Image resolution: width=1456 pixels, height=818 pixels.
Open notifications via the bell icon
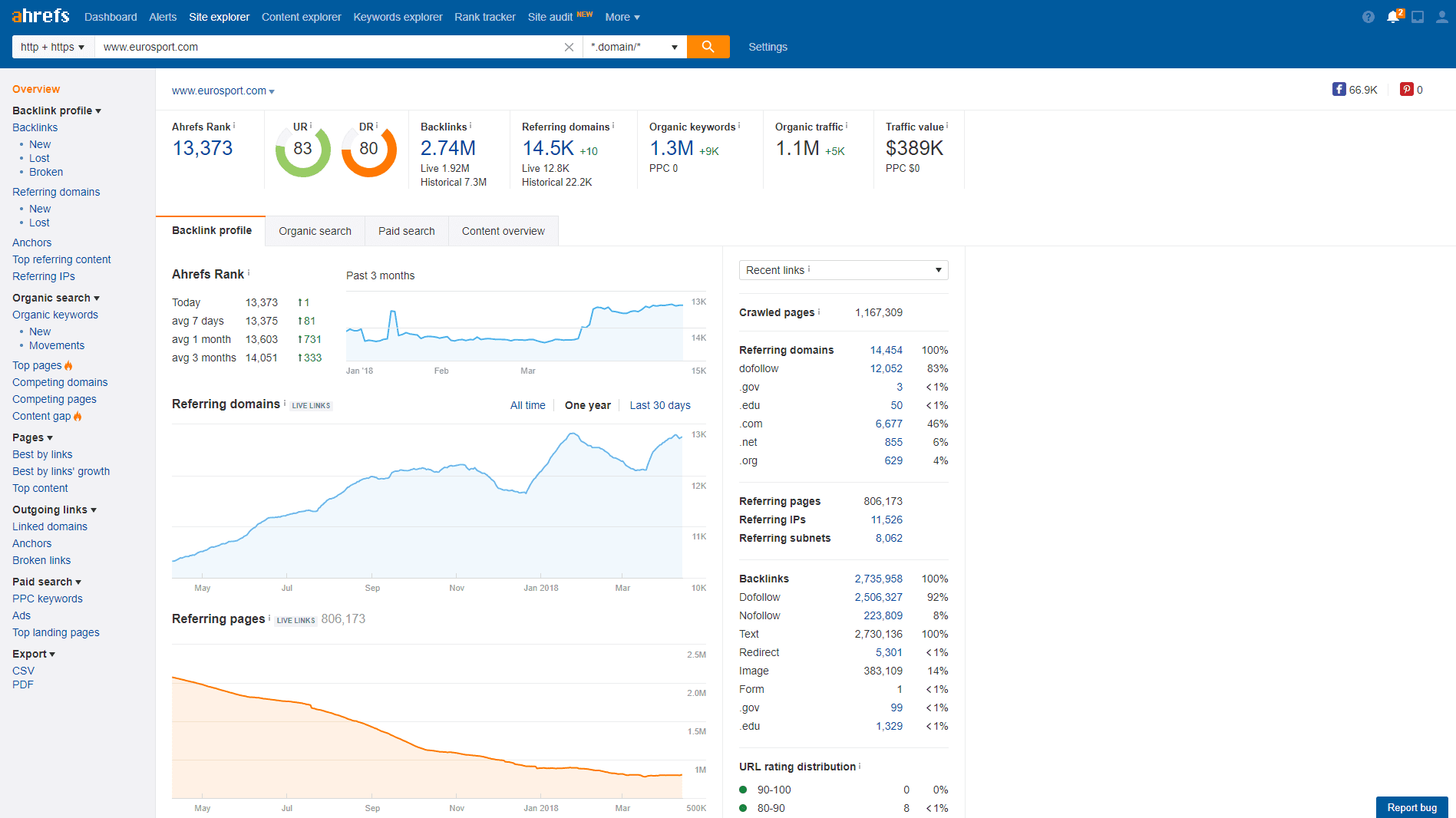(1393, 16)
